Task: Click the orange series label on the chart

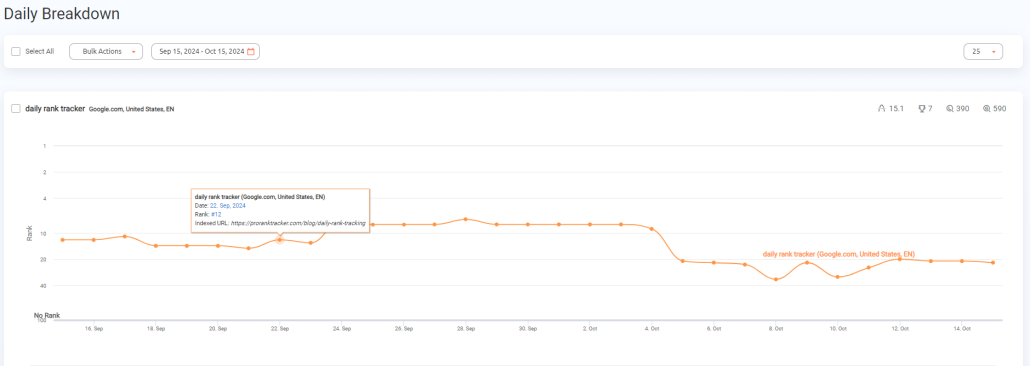Action: [x=838, y=254]
